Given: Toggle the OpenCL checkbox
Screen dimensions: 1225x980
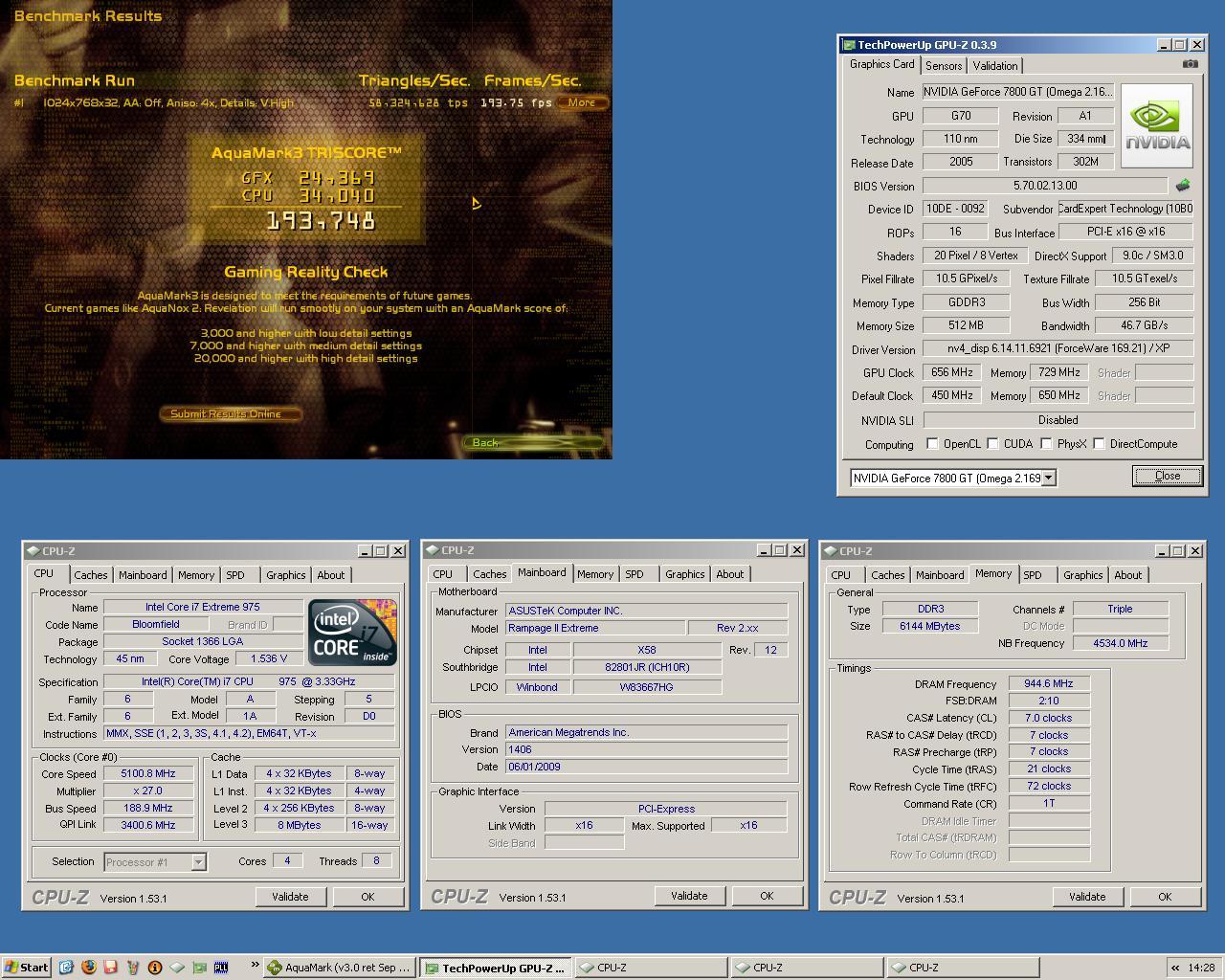Looking at the screenshot, I should (x=932, y=443).
